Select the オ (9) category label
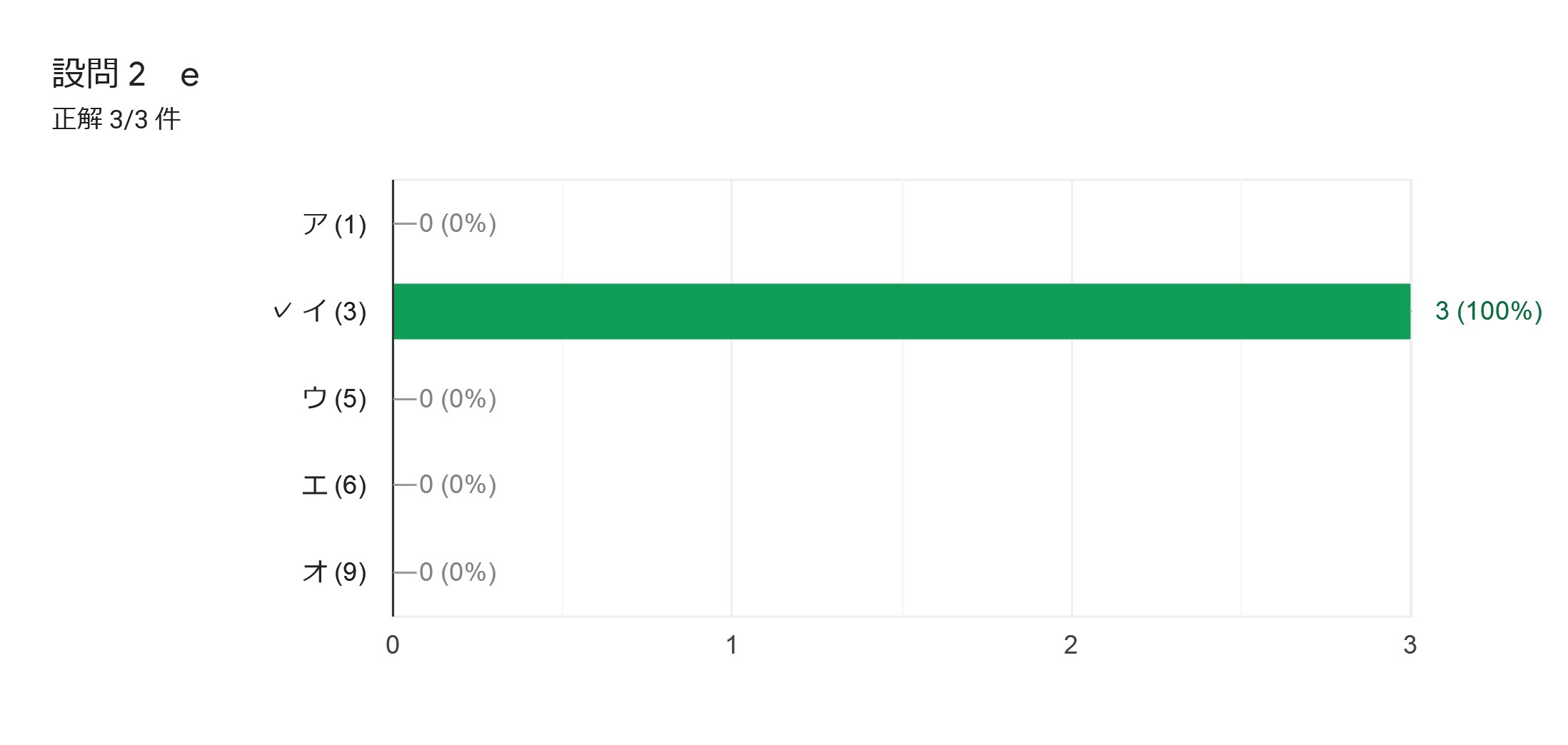This screenshot has height=745, width=1568. point(334,572)
